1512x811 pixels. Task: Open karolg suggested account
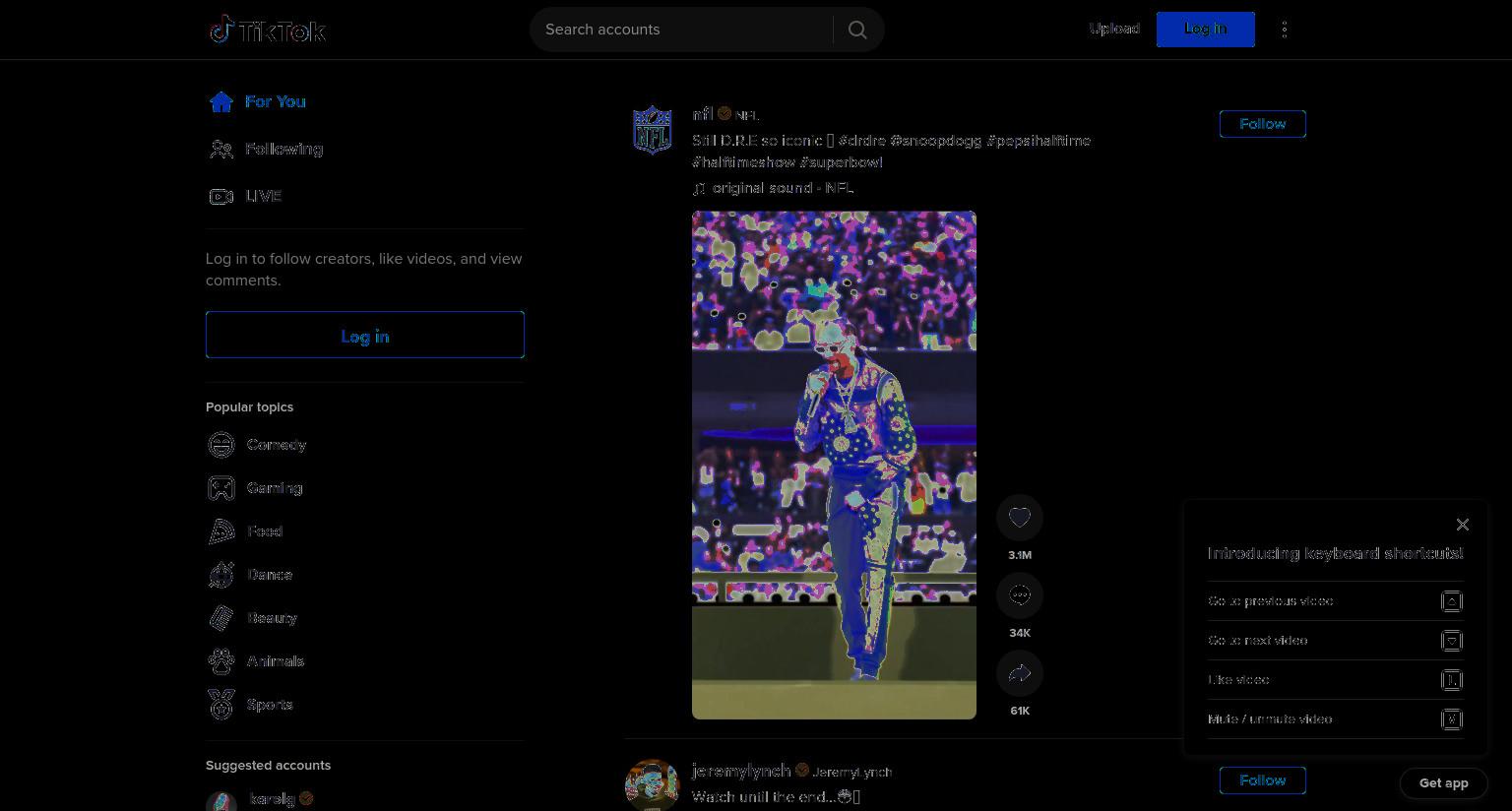[273, 799]
